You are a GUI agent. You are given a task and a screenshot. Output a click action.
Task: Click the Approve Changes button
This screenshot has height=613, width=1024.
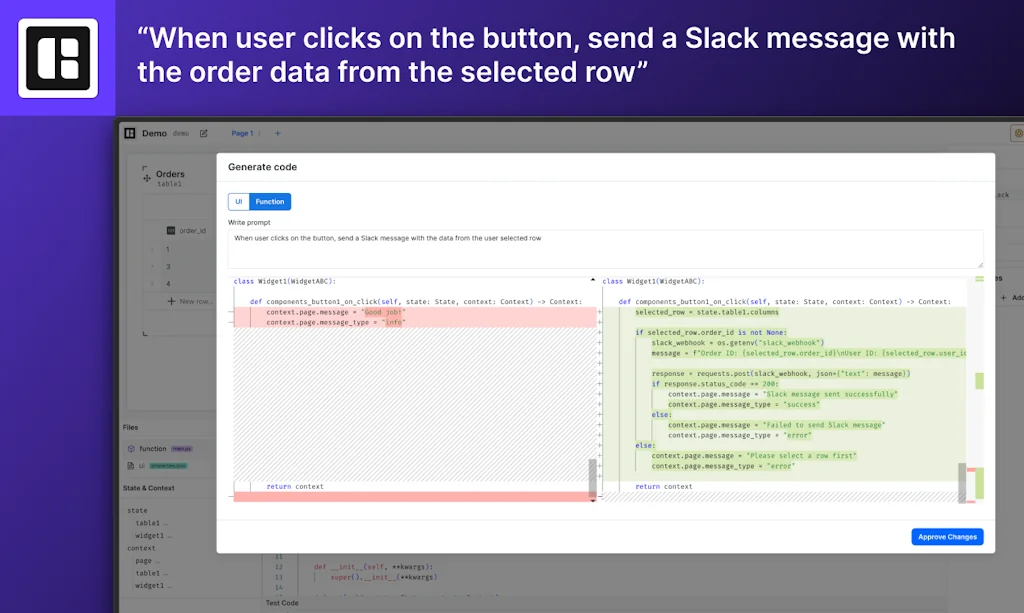946,537
